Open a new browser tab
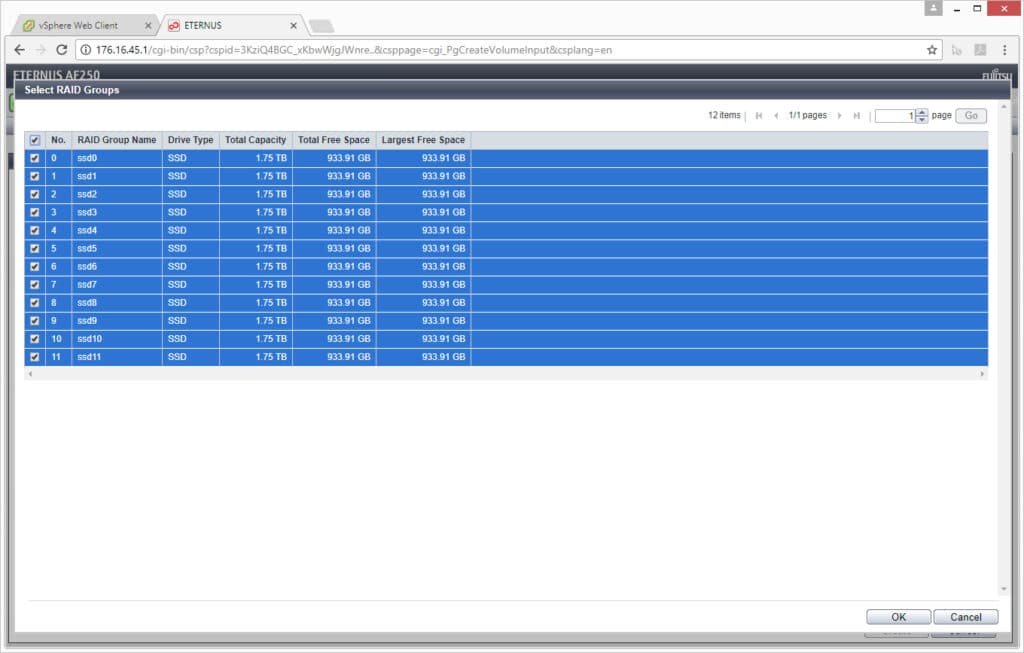1024x653 pixels. tap(321, 26)
